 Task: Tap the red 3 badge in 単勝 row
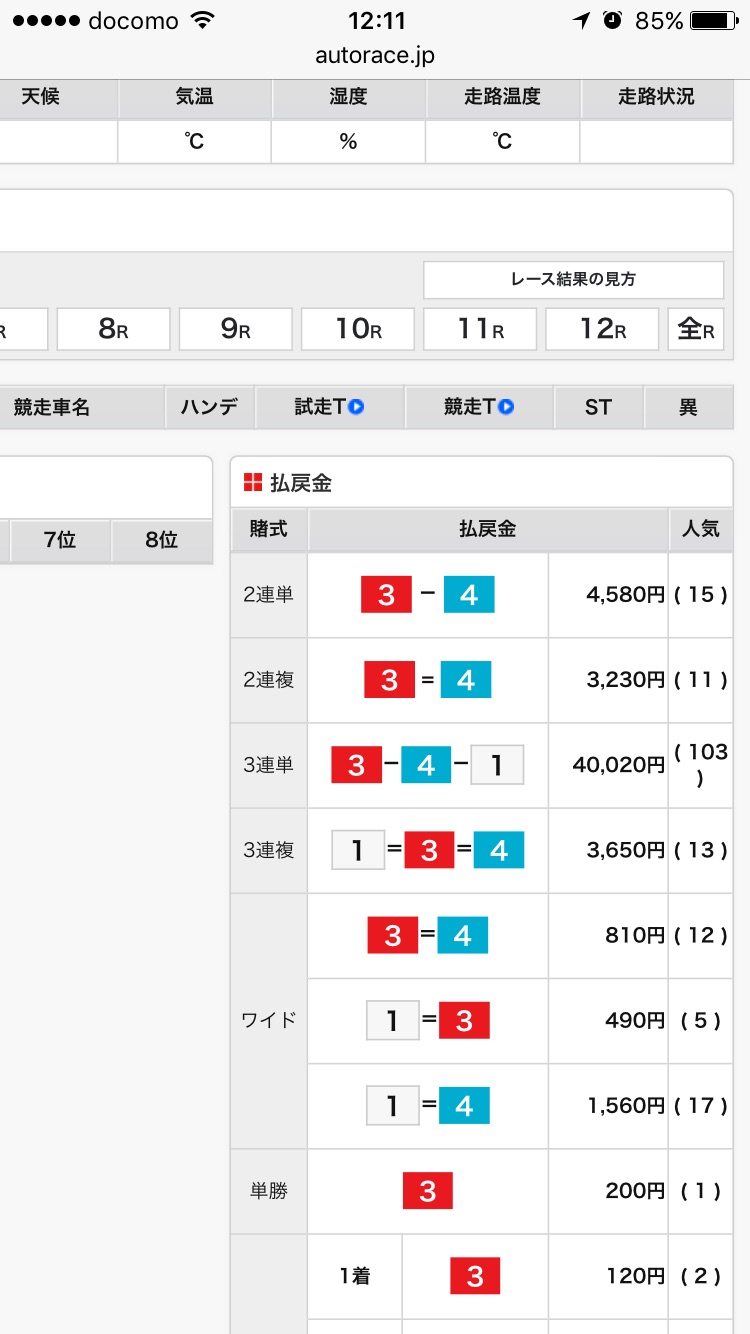coord(428,1191)
